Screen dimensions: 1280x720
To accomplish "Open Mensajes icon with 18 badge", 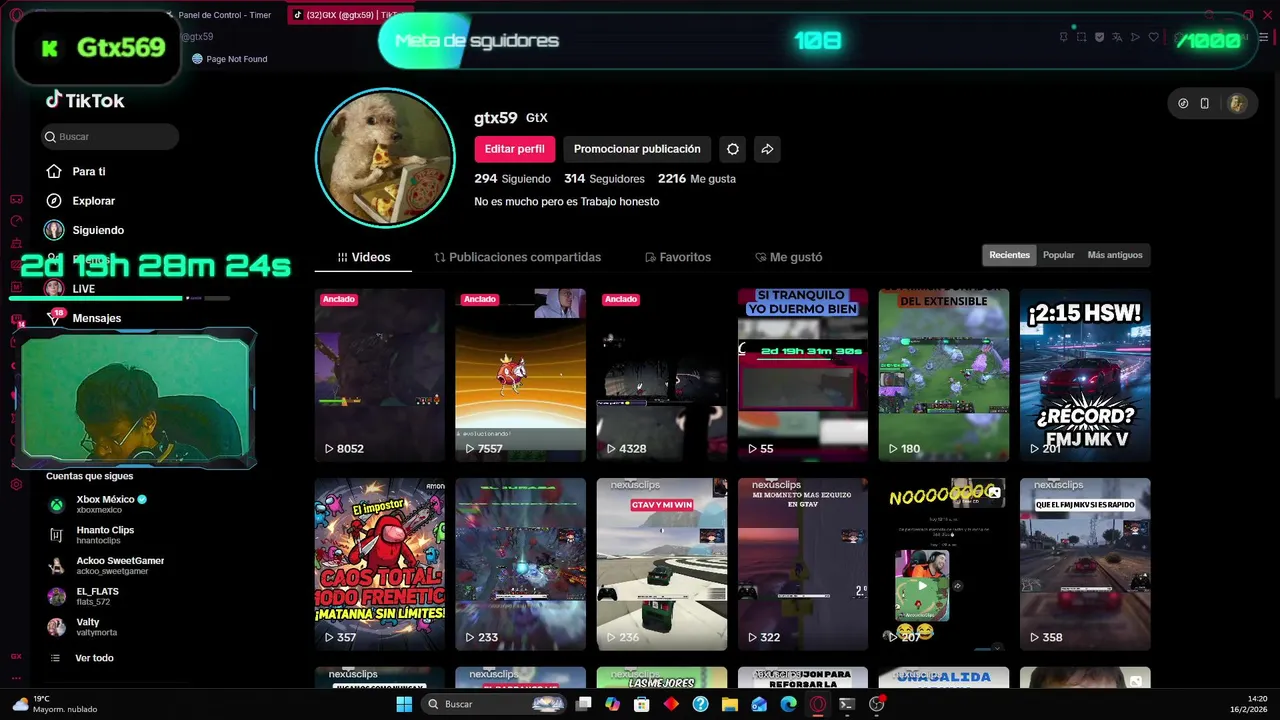I will (54, 318).
